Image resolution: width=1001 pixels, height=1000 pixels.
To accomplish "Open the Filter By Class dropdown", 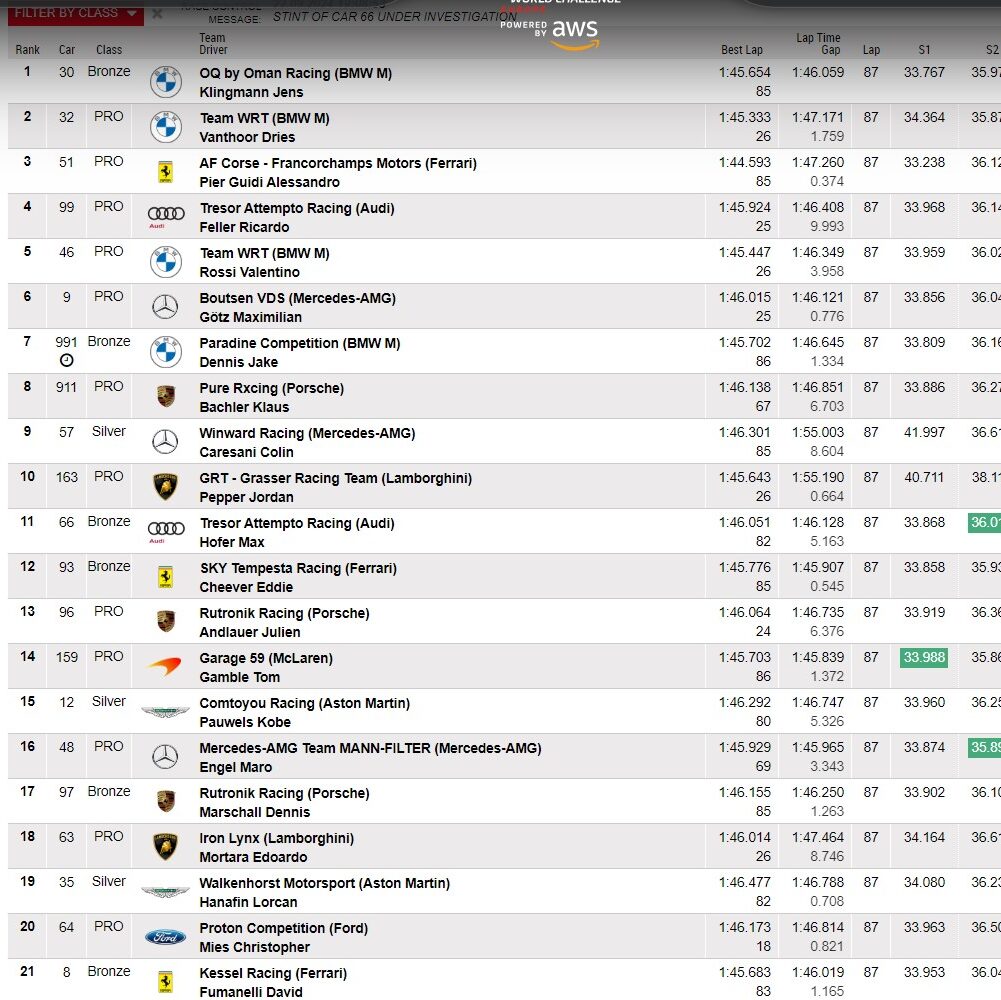I will pos(77,13).
